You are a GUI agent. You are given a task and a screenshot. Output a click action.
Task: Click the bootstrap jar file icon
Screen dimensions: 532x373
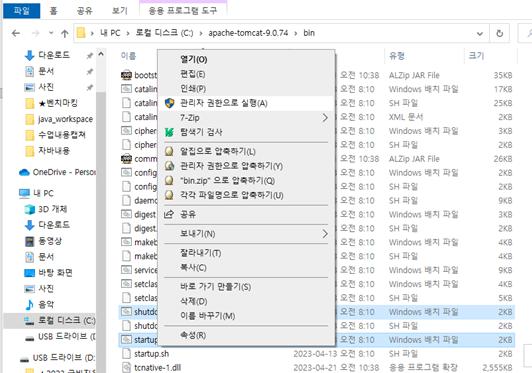click(x=126, y=75)
